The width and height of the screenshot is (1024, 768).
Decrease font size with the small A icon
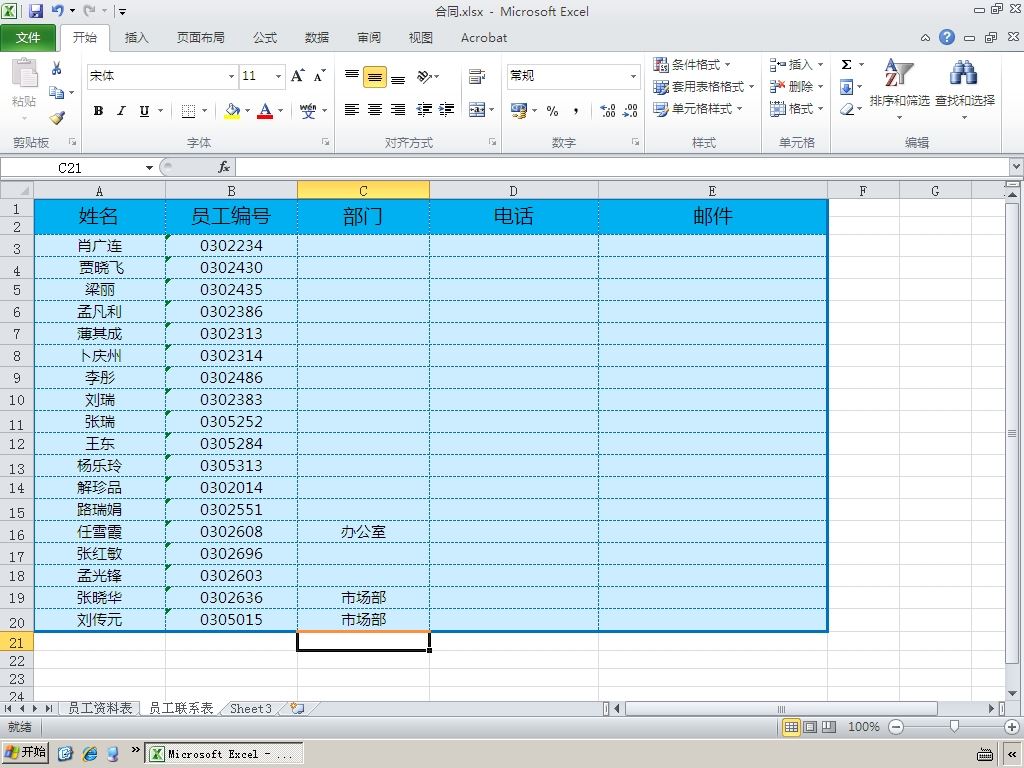click(319, 76)
